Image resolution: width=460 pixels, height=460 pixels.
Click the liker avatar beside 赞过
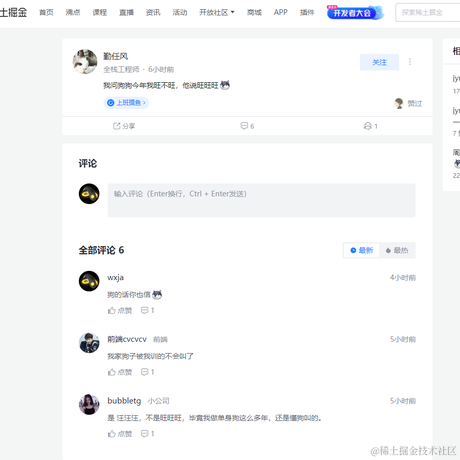tap(399, 103)
